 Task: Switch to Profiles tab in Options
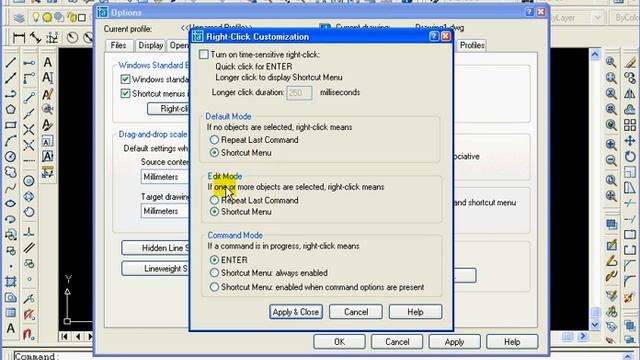pos(472,45)
